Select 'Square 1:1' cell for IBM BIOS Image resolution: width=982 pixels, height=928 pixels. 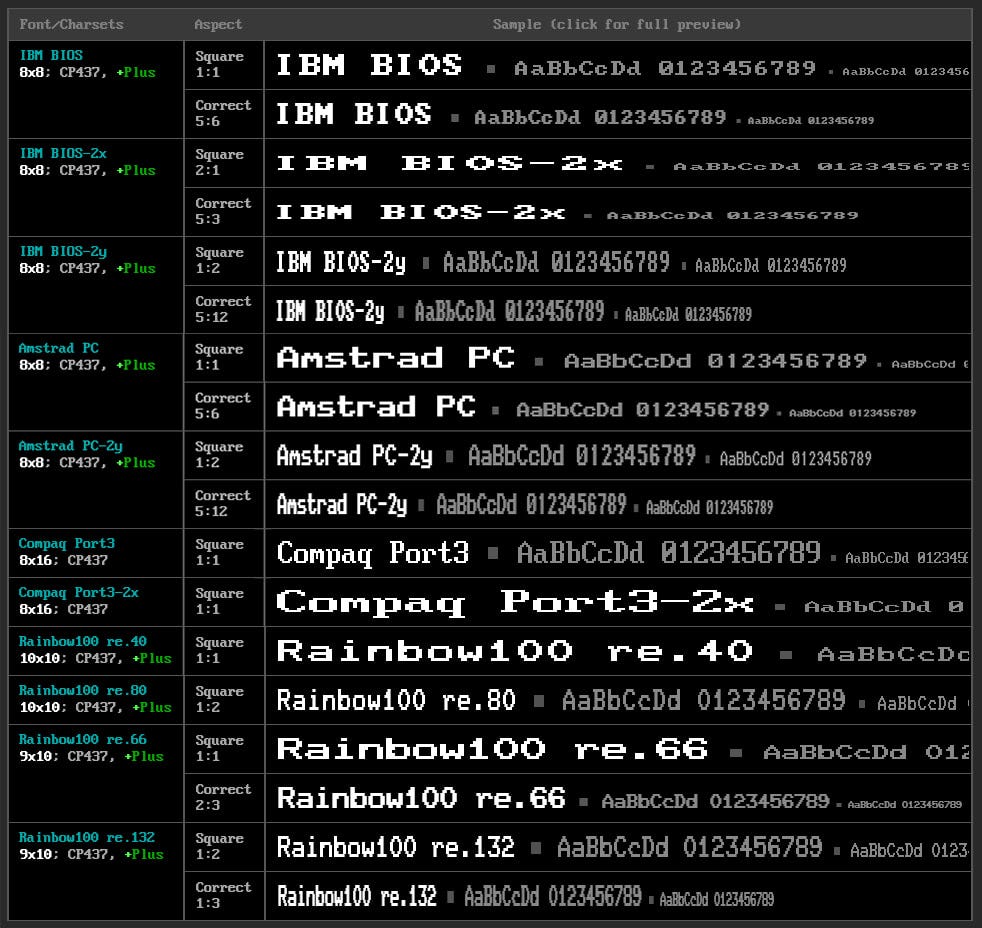click(x=224, y=65)
